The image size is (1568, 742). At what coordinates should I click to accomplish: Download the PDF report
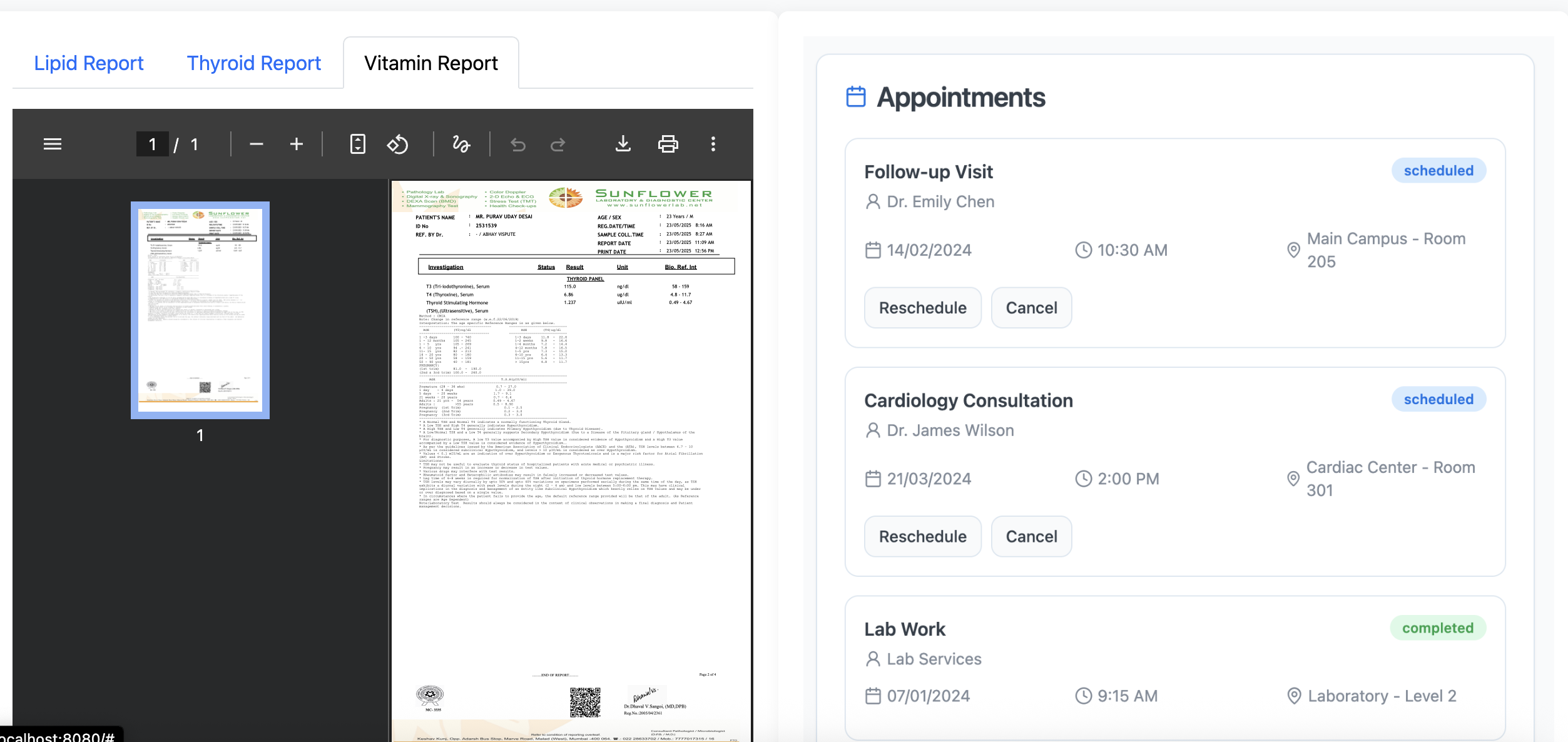pyautogui.click(x=623, y=145)
